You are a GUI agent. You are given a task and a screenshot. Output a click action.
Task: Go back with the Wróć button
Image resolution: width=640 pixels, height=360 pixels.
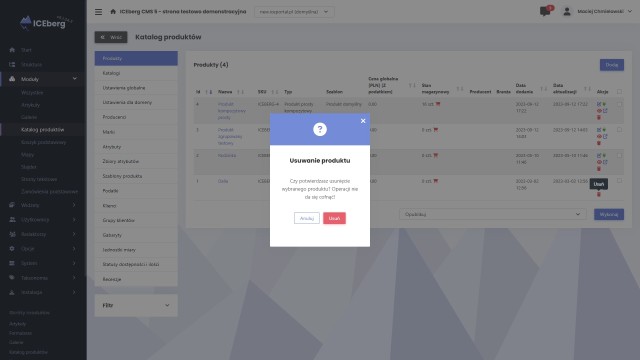click(111, 37)
